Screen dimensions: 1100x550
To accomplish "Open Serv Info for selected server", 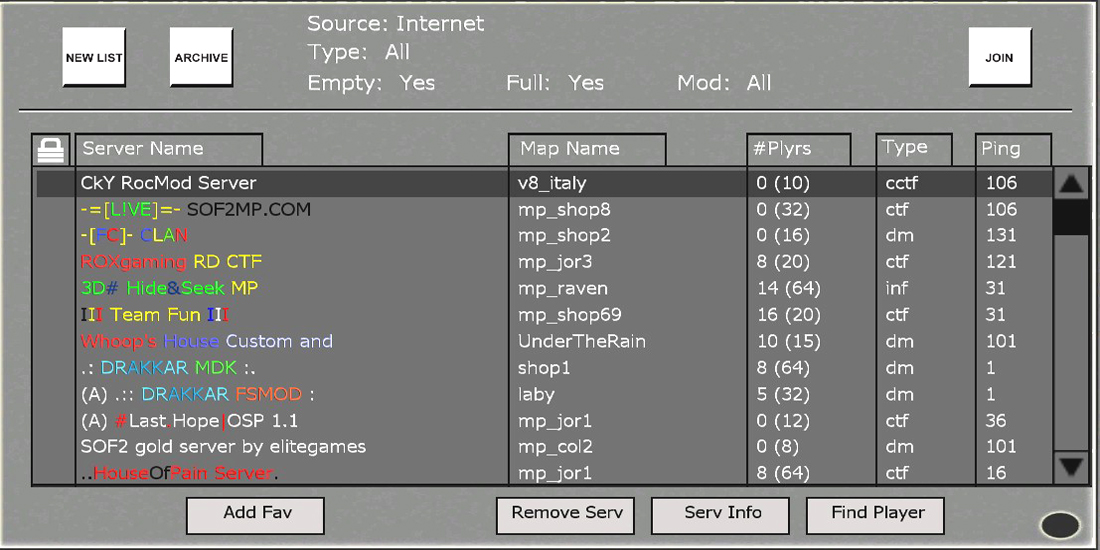I will click(x=722, y=514).
